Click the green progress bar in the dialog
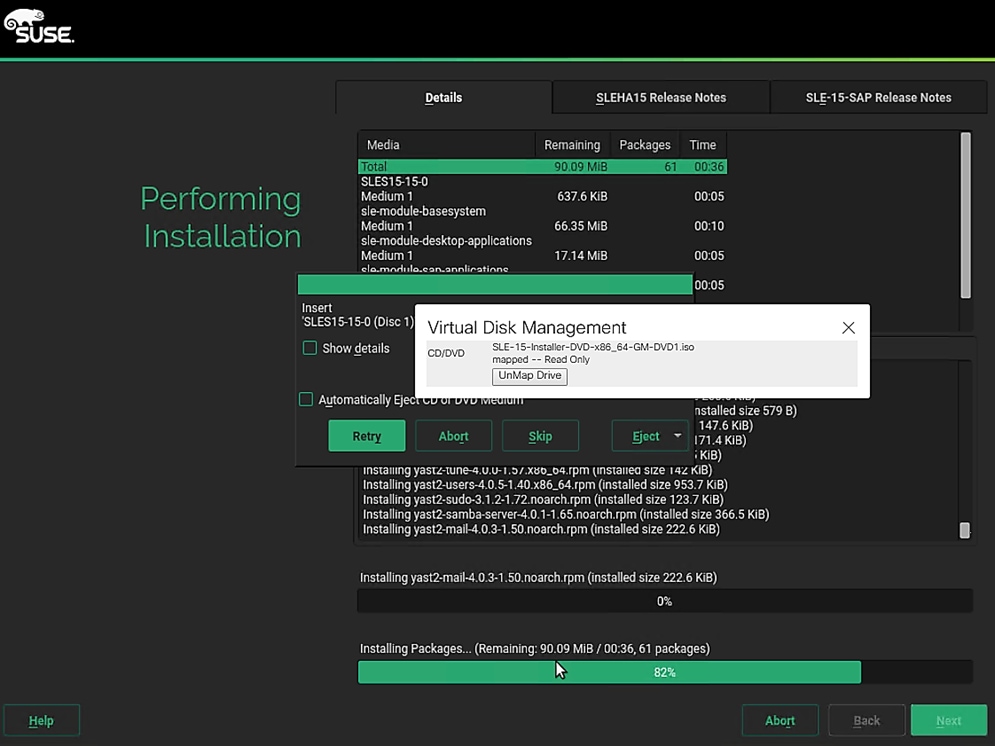995x746 pixels. (495, 284)
